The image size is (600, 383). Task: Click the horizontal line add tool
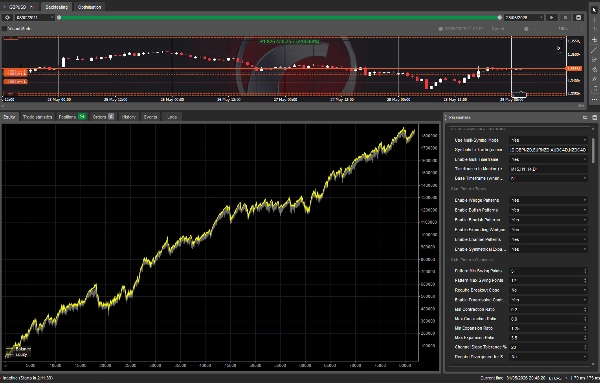594,40
